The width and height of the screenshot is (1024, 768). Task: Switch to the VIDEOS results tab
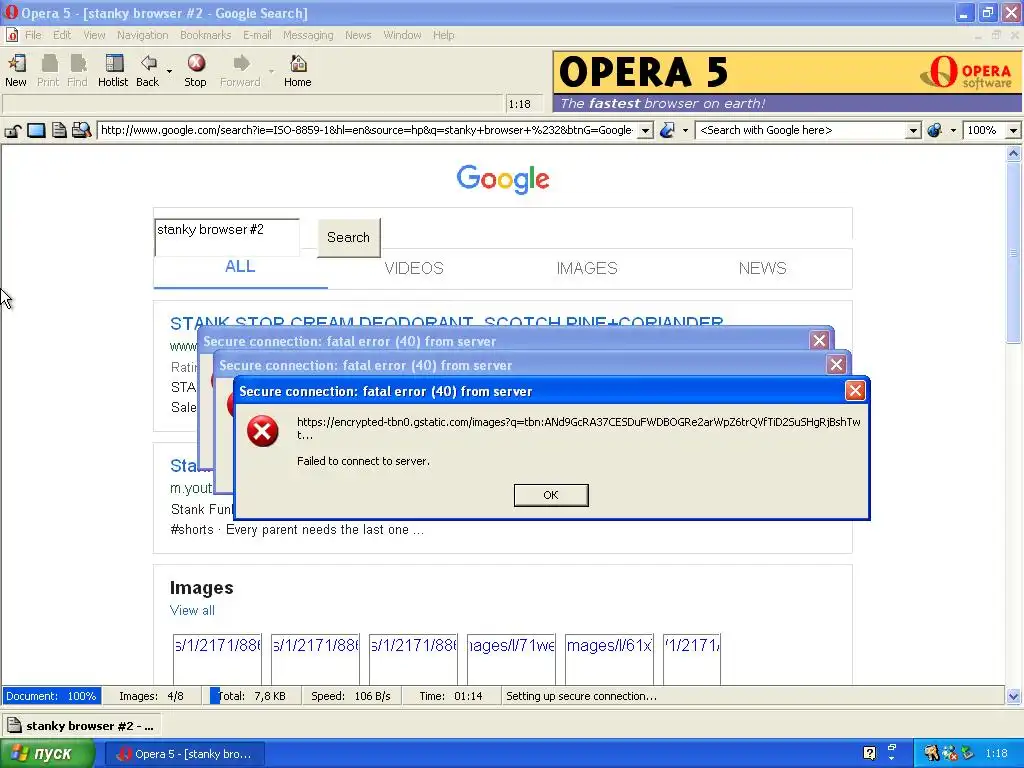point(414,268)
